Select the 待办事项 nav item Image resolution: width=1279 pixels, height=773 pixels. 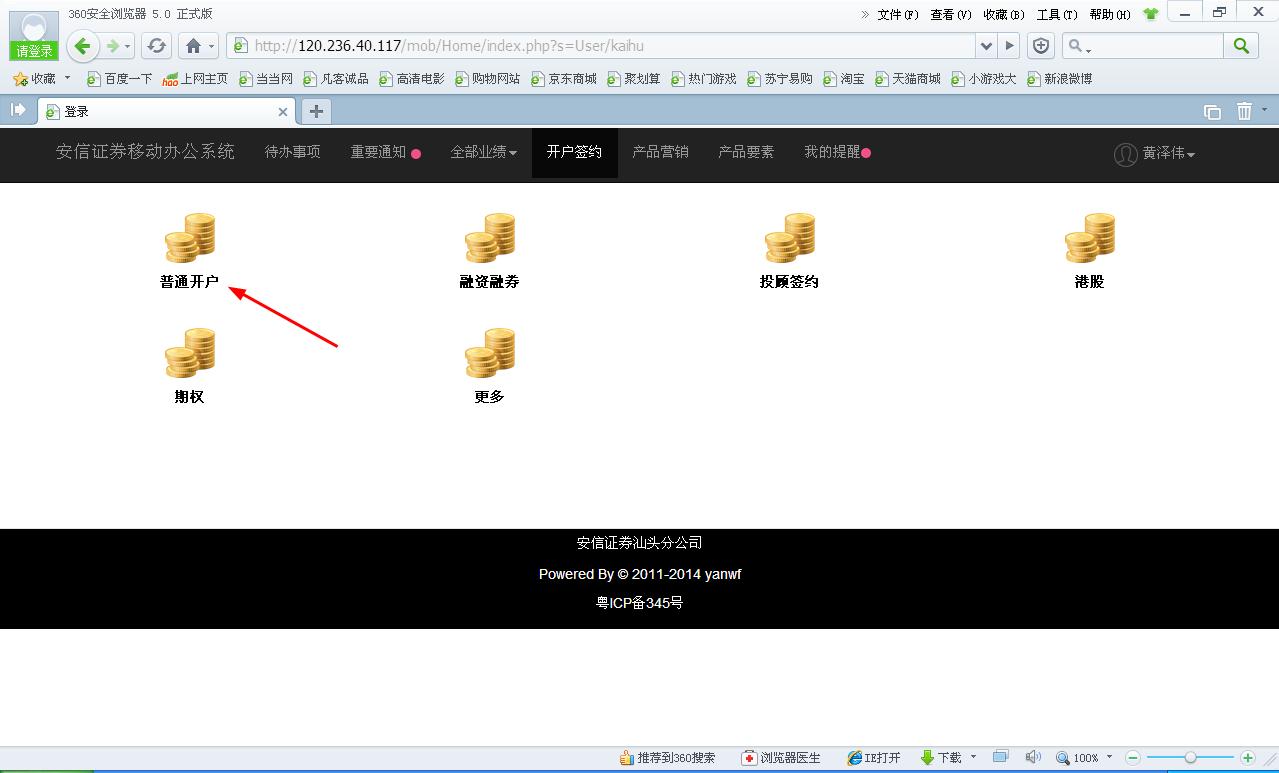coord(292,152)
